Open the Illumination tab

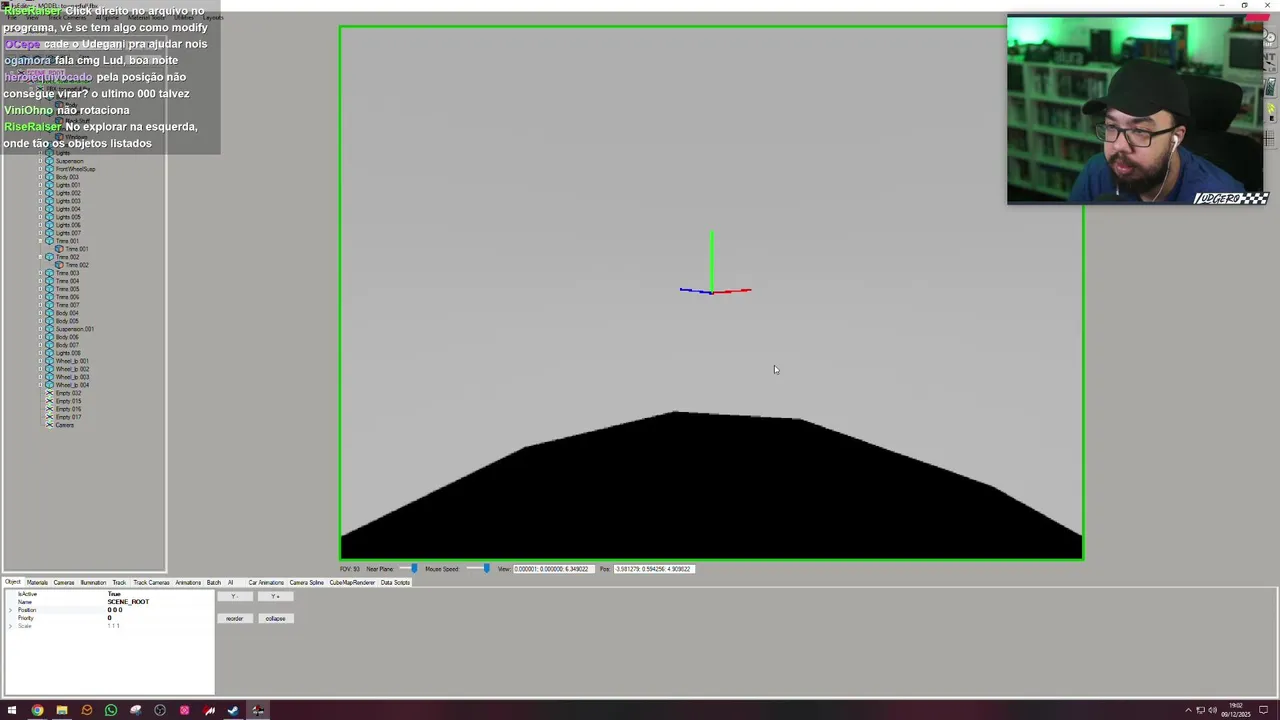[93, 582]
